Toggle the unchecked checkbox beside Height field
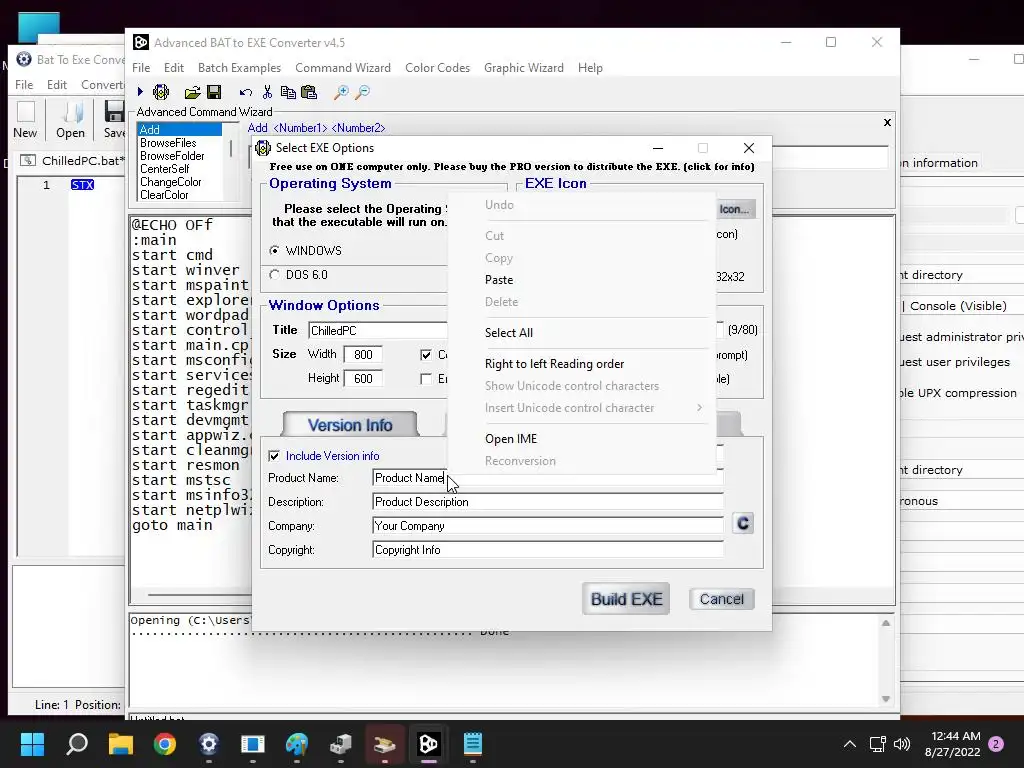 (426, 379)
